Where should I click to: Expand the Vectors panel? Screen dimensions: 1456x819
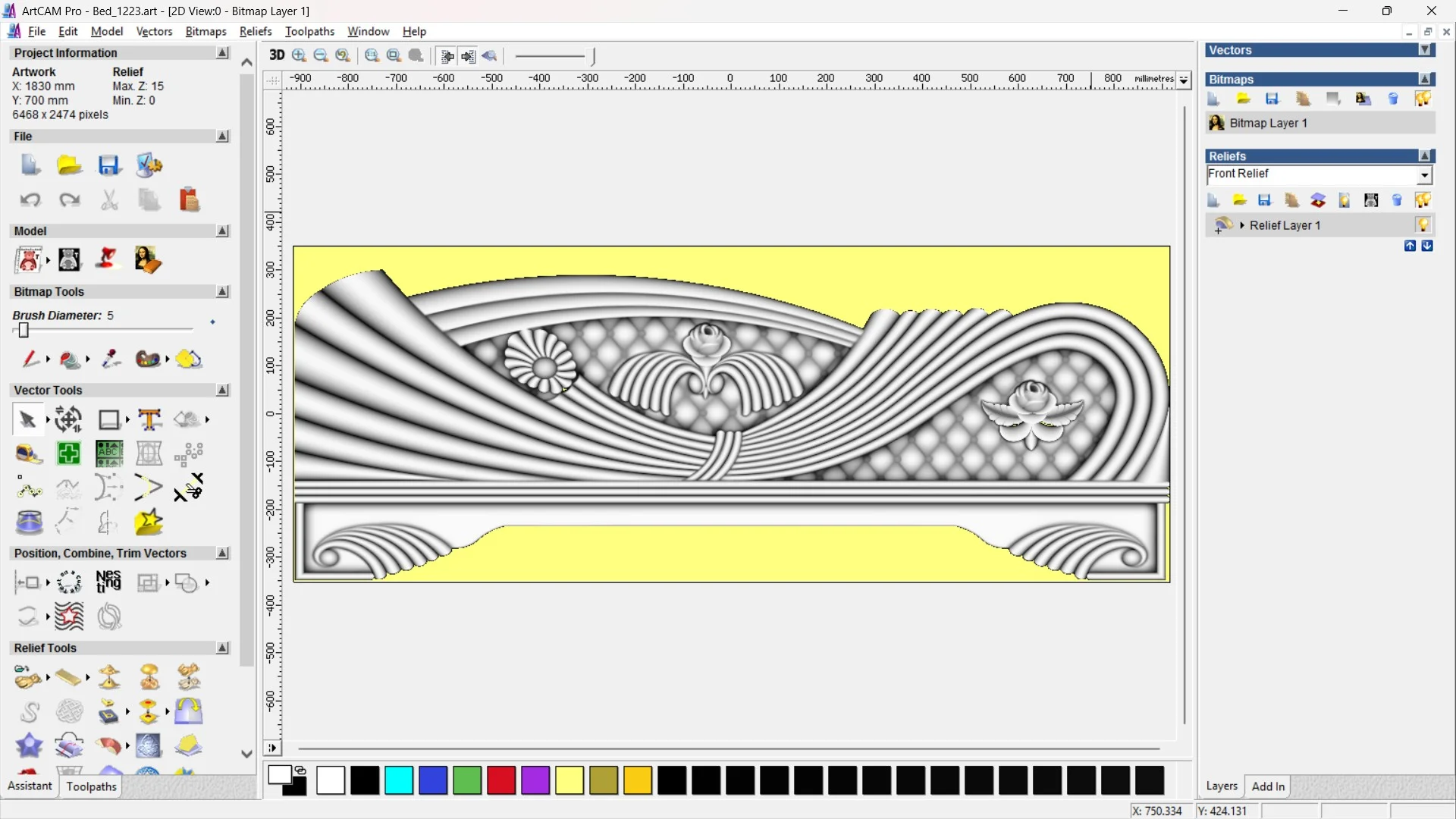point(1426,50)
